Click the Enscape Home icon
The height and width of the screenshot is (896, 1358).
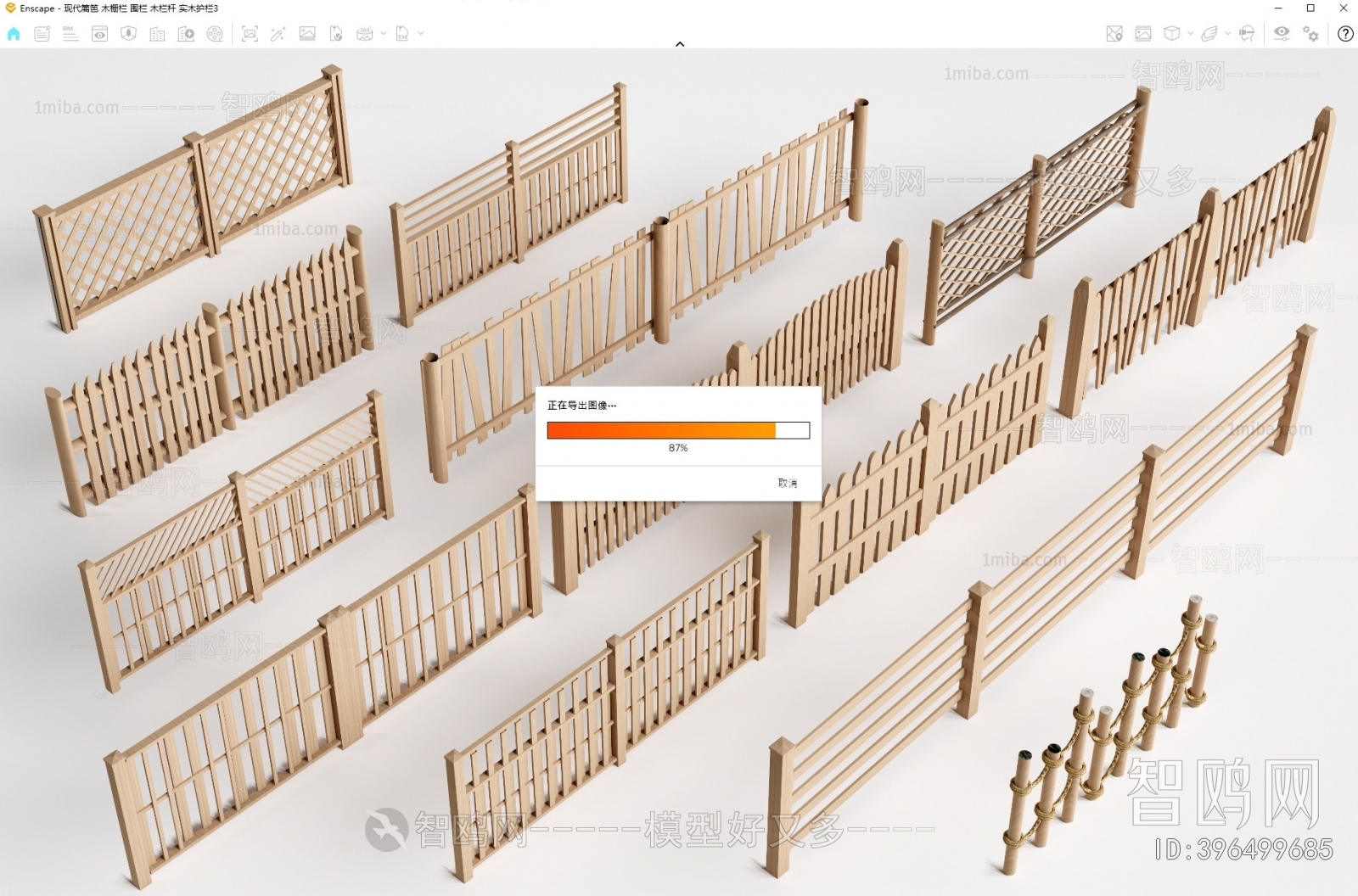(14, 34)
